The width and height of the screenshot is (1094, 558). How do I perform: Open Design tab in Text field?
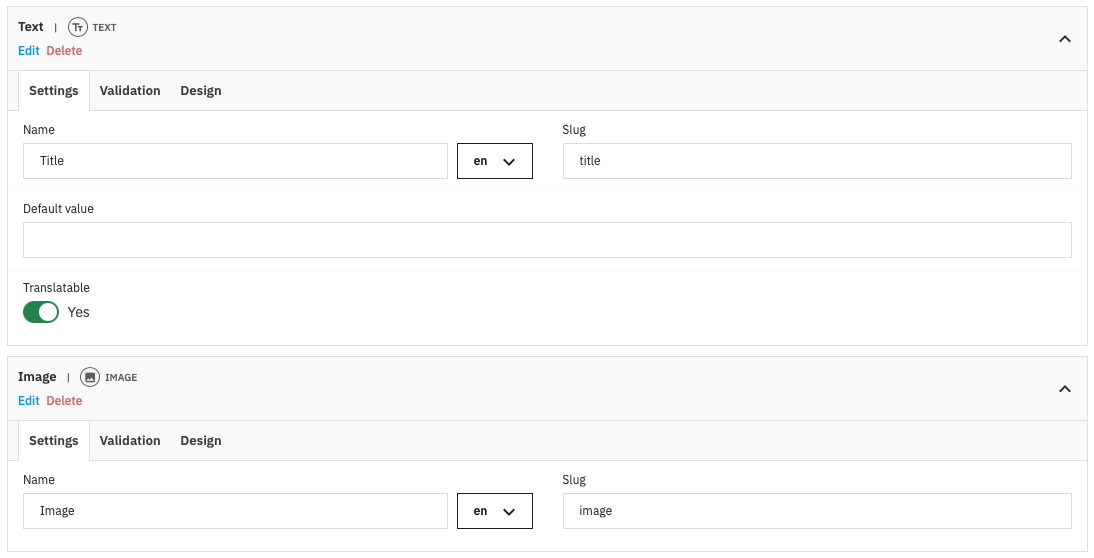click(201, 91)
